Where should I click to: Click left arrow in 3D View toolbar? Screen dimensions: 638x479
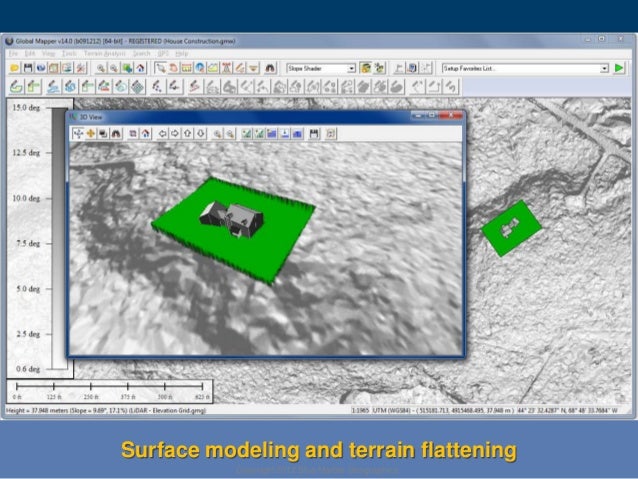coord(161,132)
